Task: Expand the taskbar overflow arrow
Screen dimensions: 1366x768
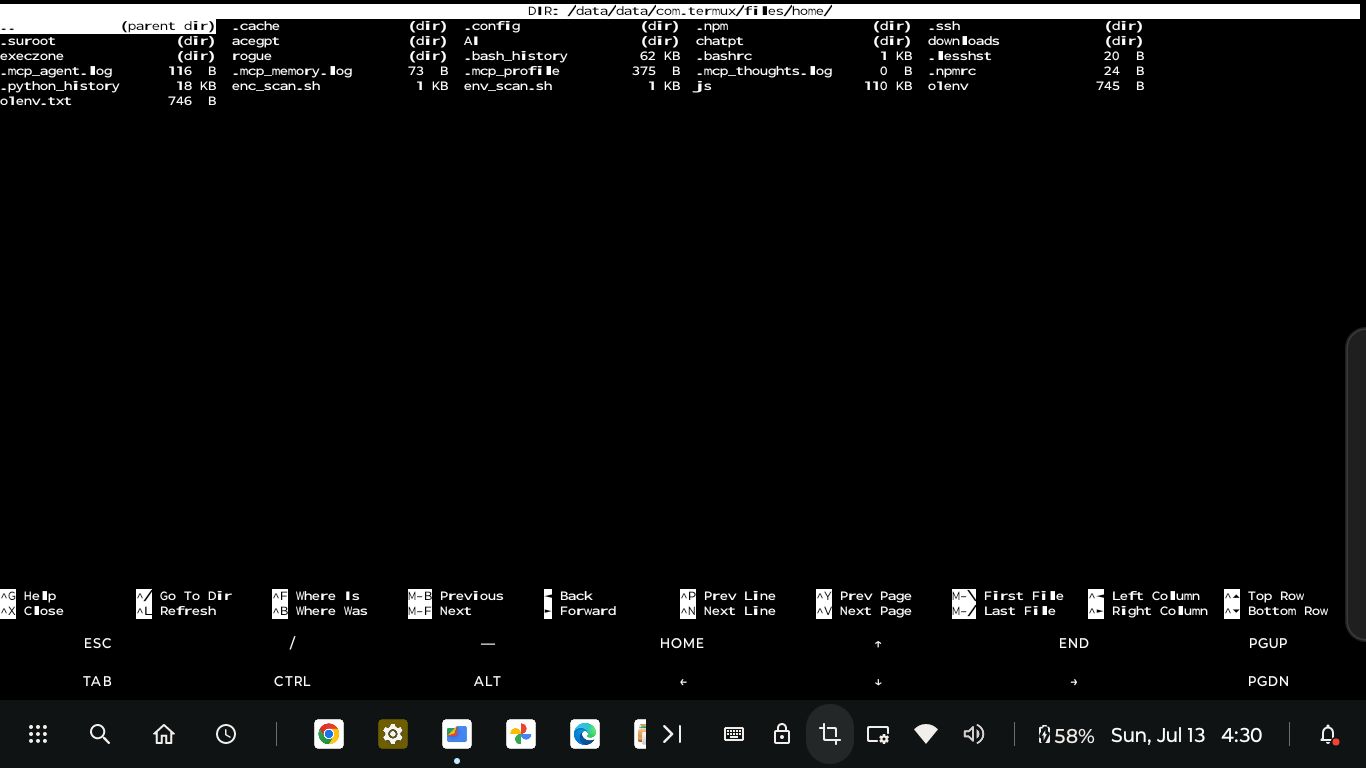Action: point(672,735)
